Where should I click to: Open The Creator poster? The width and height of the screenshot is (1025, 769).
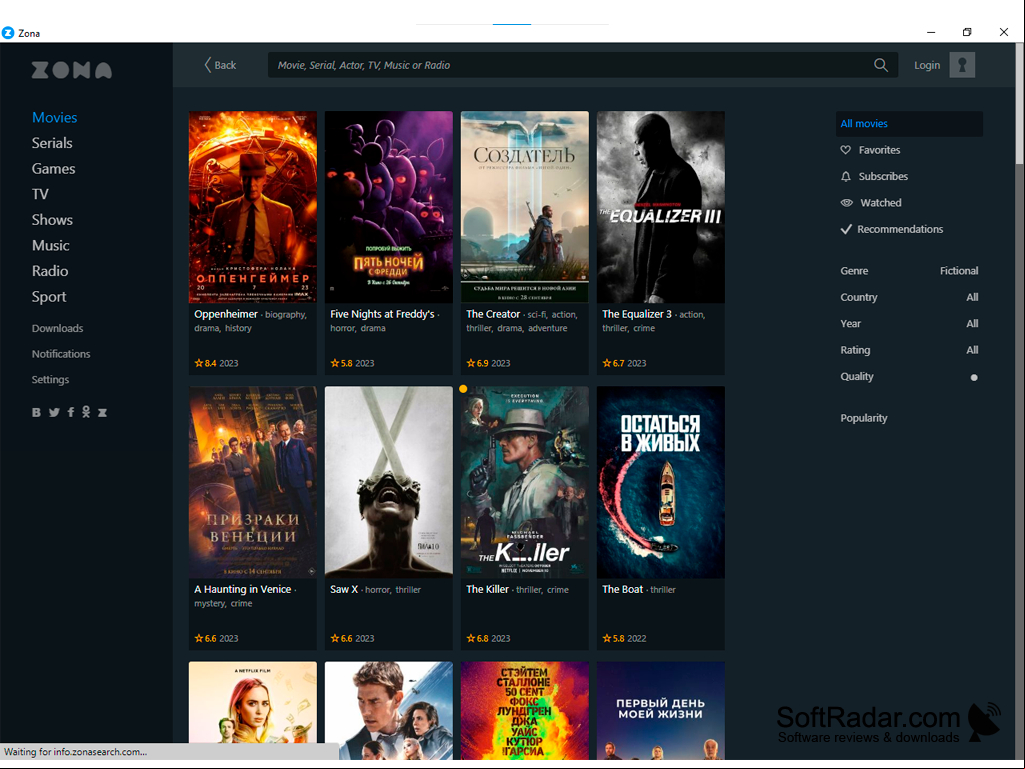point(524,207)
